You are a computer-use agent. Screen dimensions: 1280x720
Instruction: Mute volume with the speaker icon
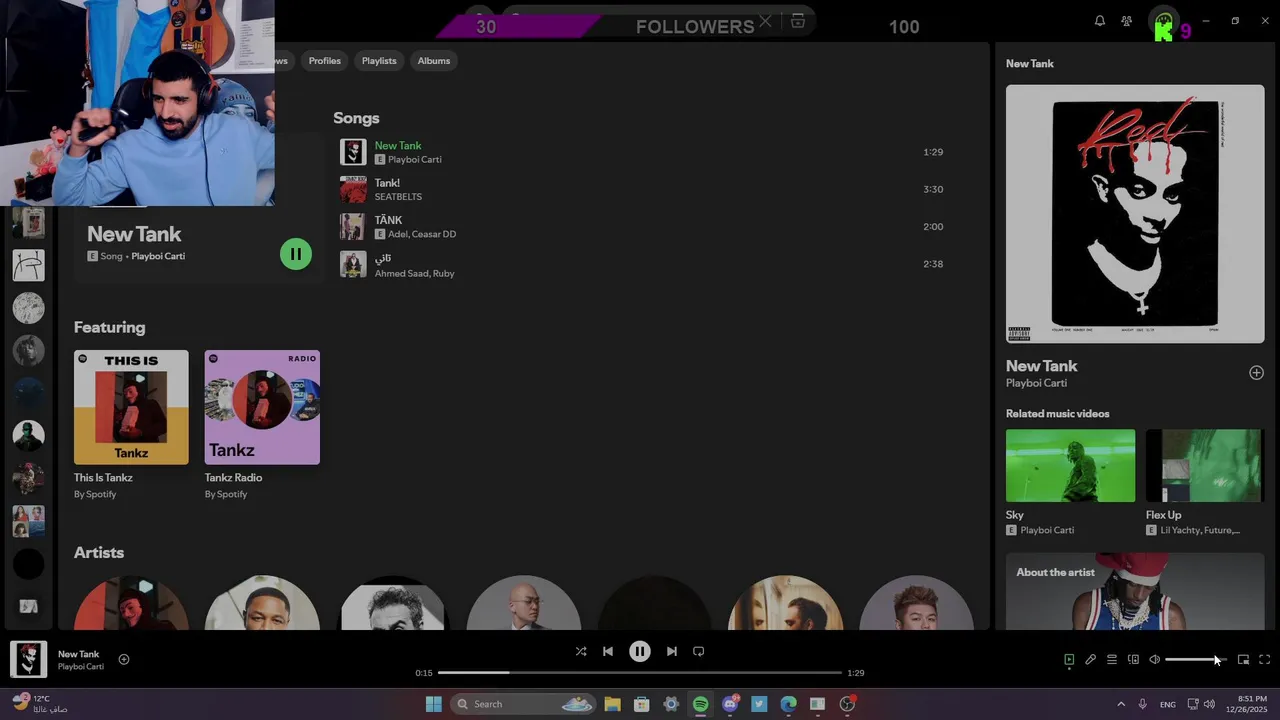tap(1154, 659)
